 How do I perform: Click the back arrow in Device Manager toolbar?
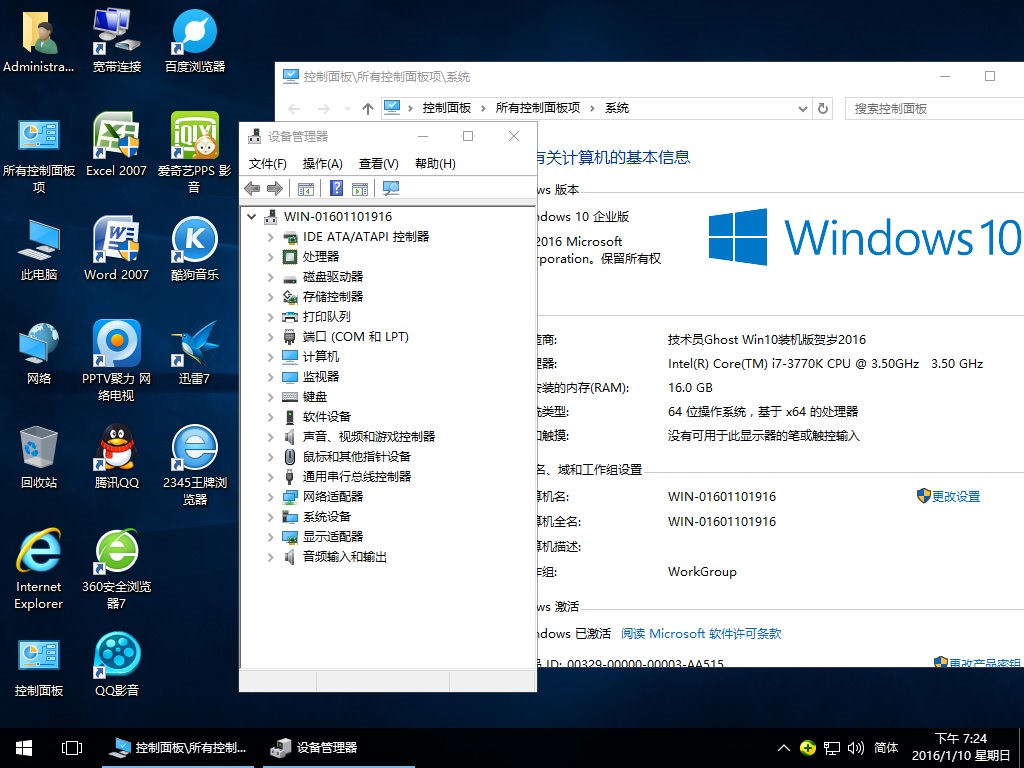tap(252, 189)
